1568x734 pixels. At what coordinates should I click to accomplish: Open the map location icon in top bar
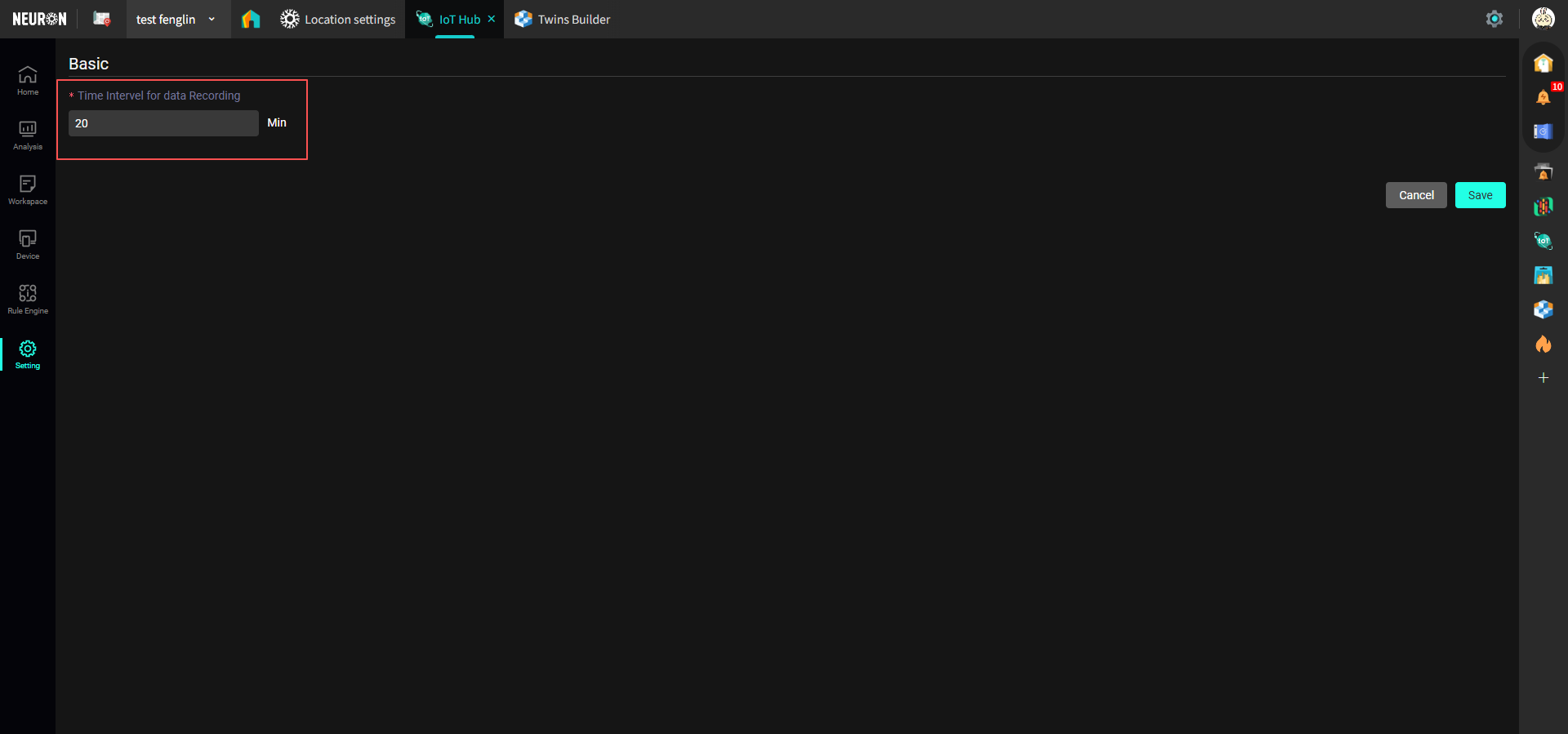coord(101,19)
